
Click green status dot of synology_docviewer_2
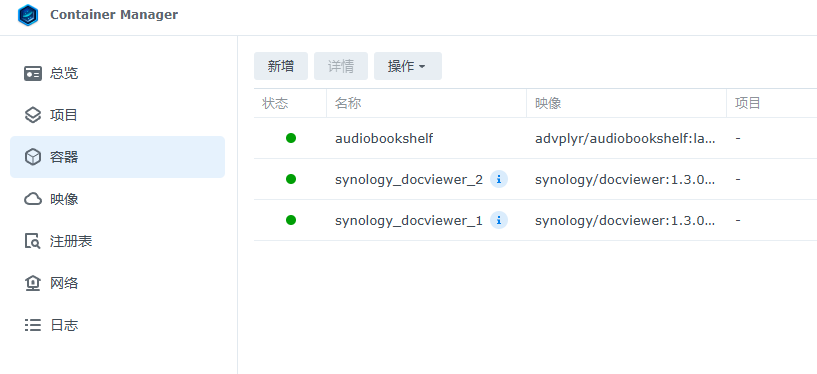pos(291,179)
